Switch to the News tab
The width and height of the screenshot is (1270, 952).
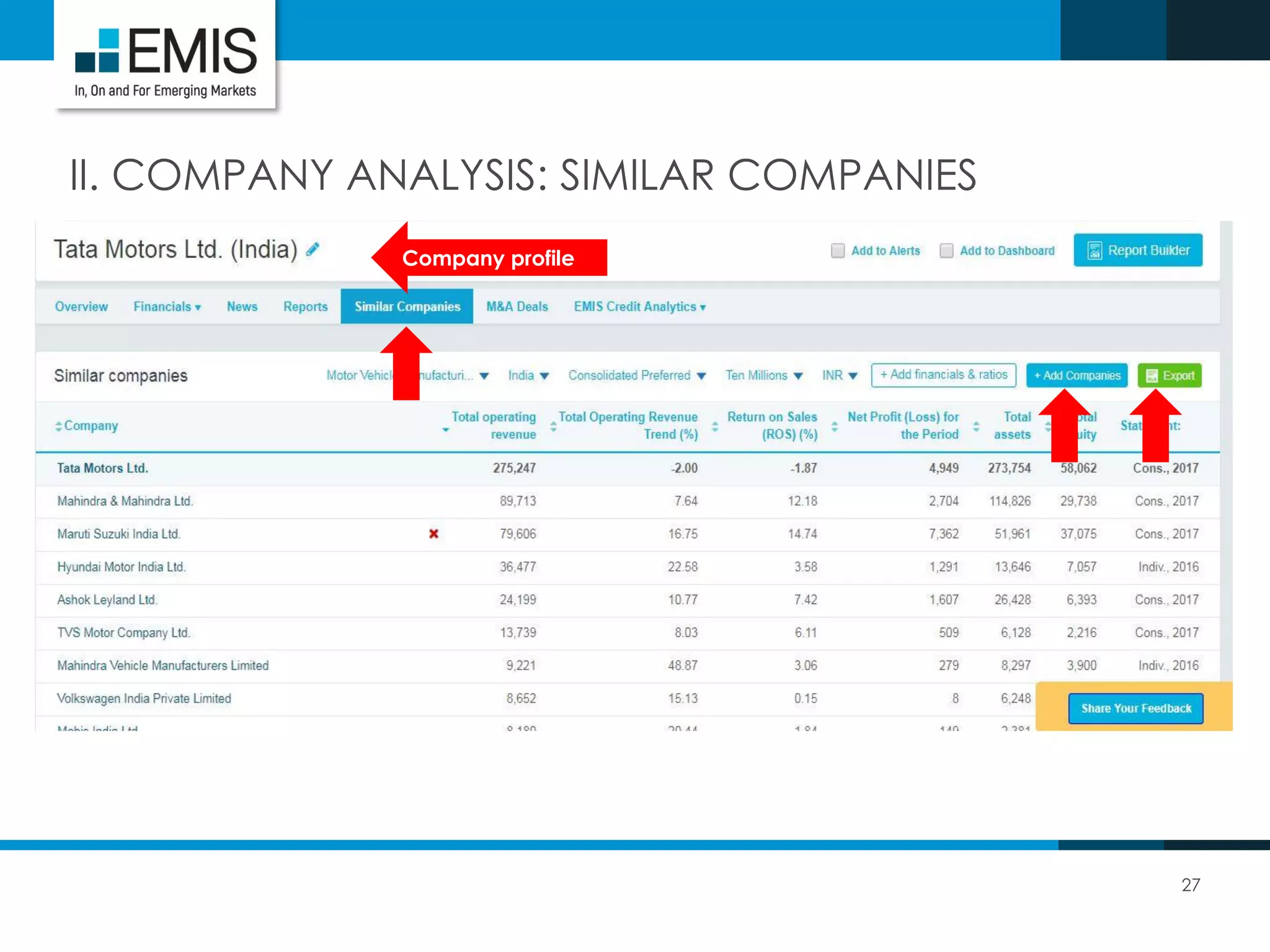tap(242, 307)
